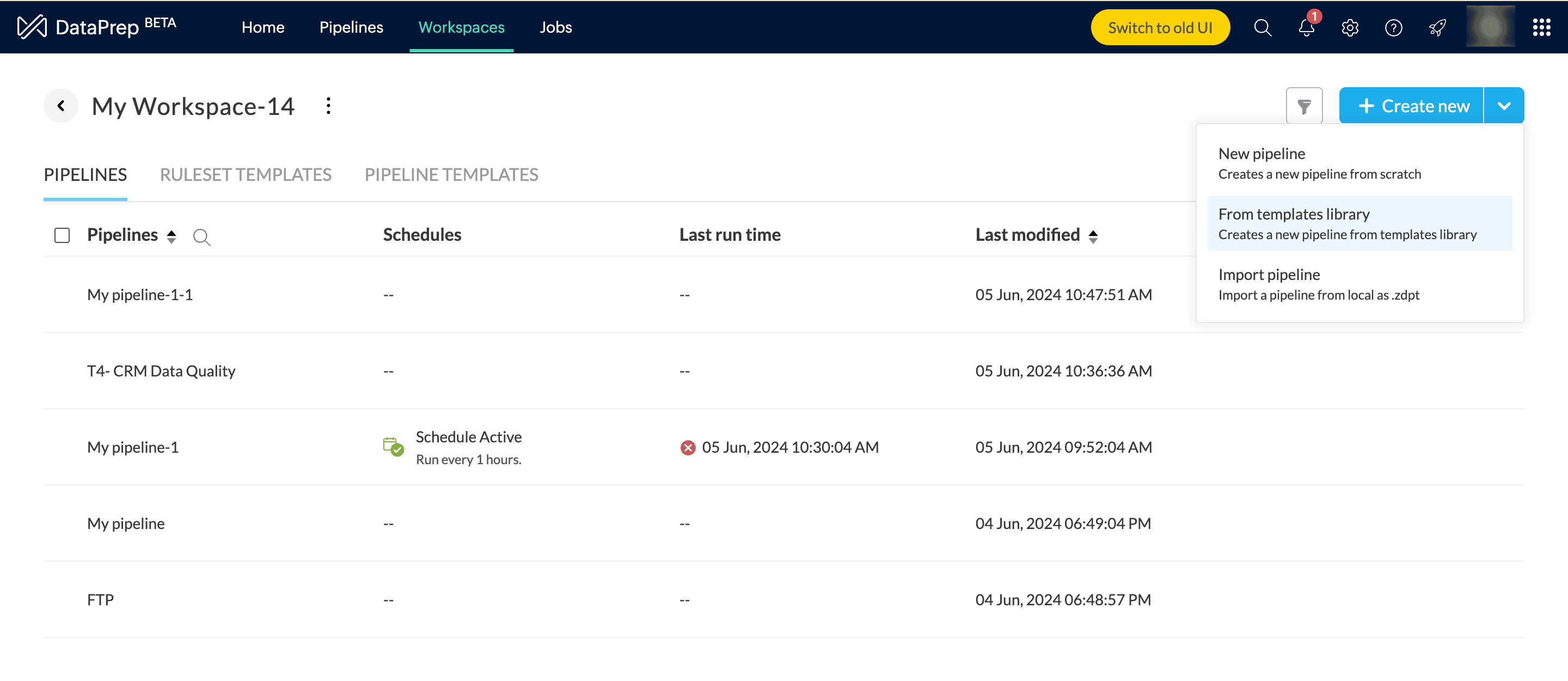Click the user profile avatar

pyautogui.click(x=1490, y=27)
